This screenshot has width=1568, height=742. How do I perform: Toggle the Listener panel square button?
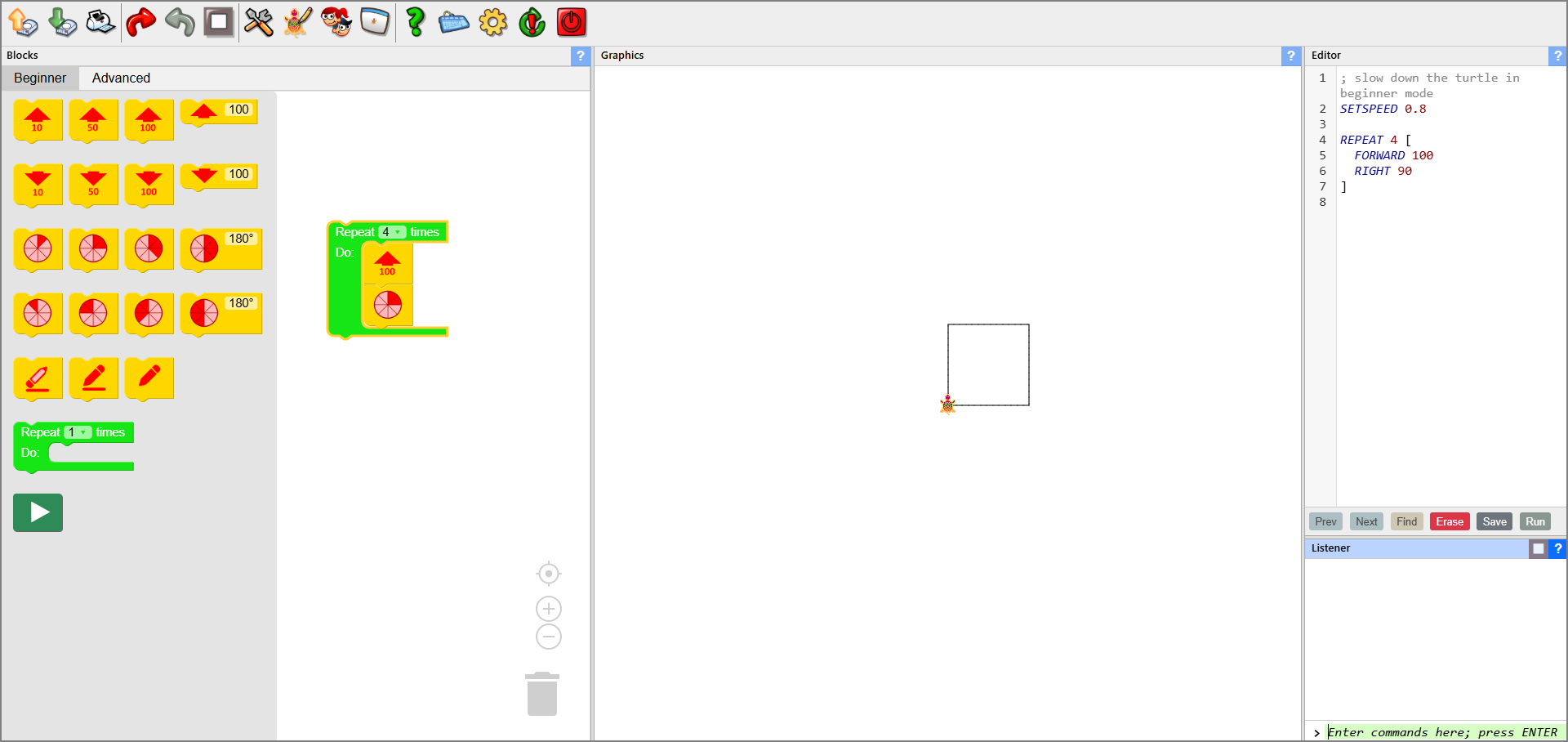coord(1538,548)
